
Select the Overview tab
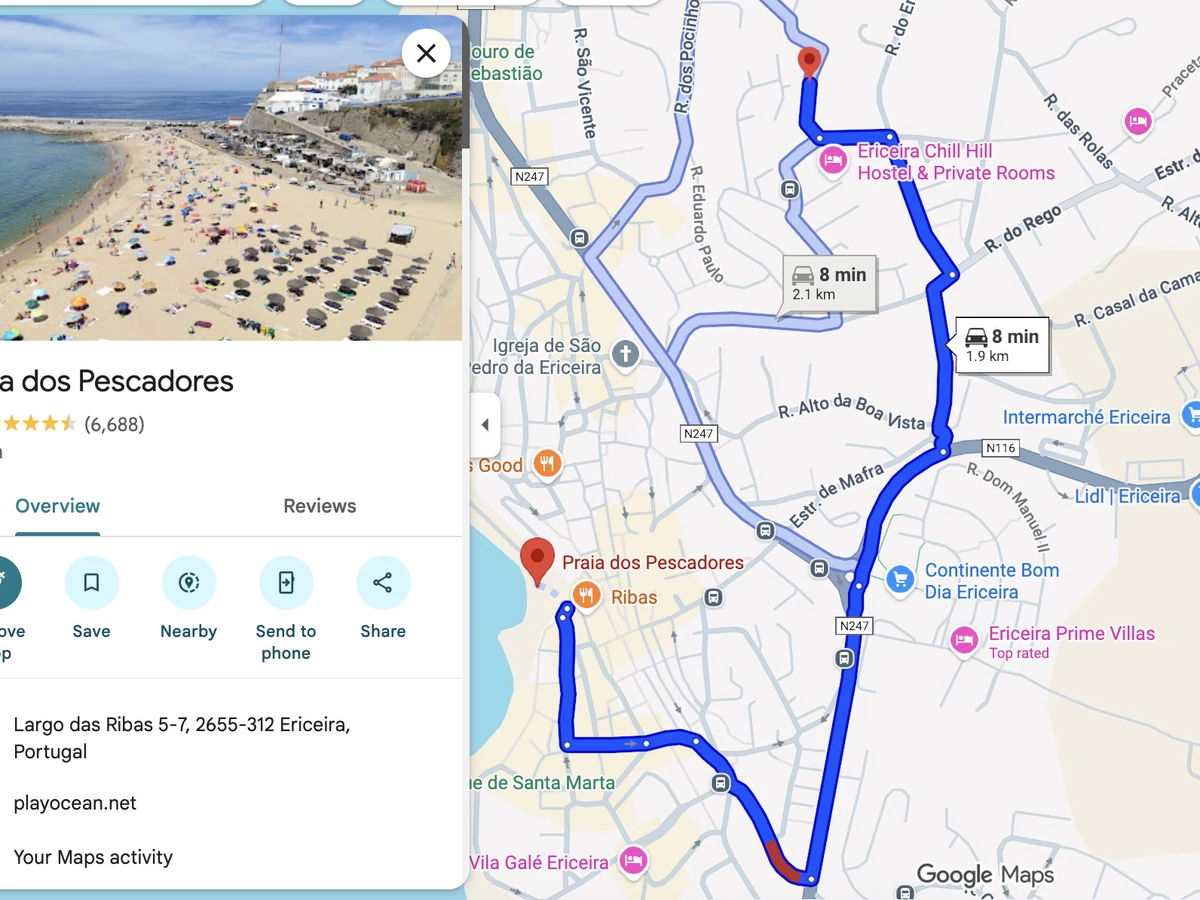coord(58,506)
